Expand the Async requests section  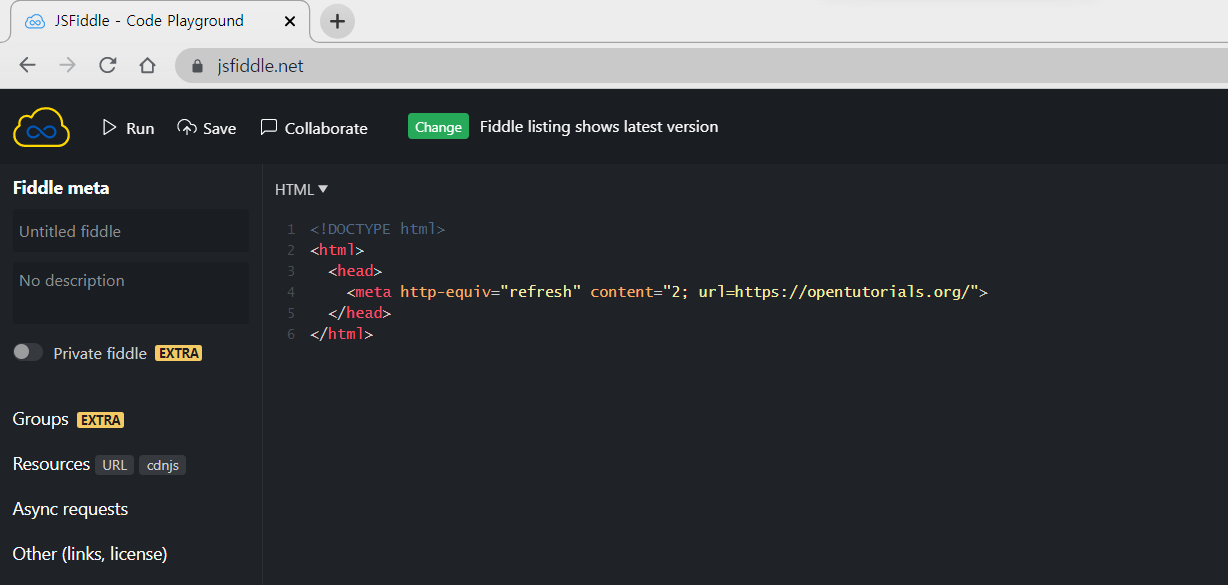pyautogui.click(x=70, y=509)
